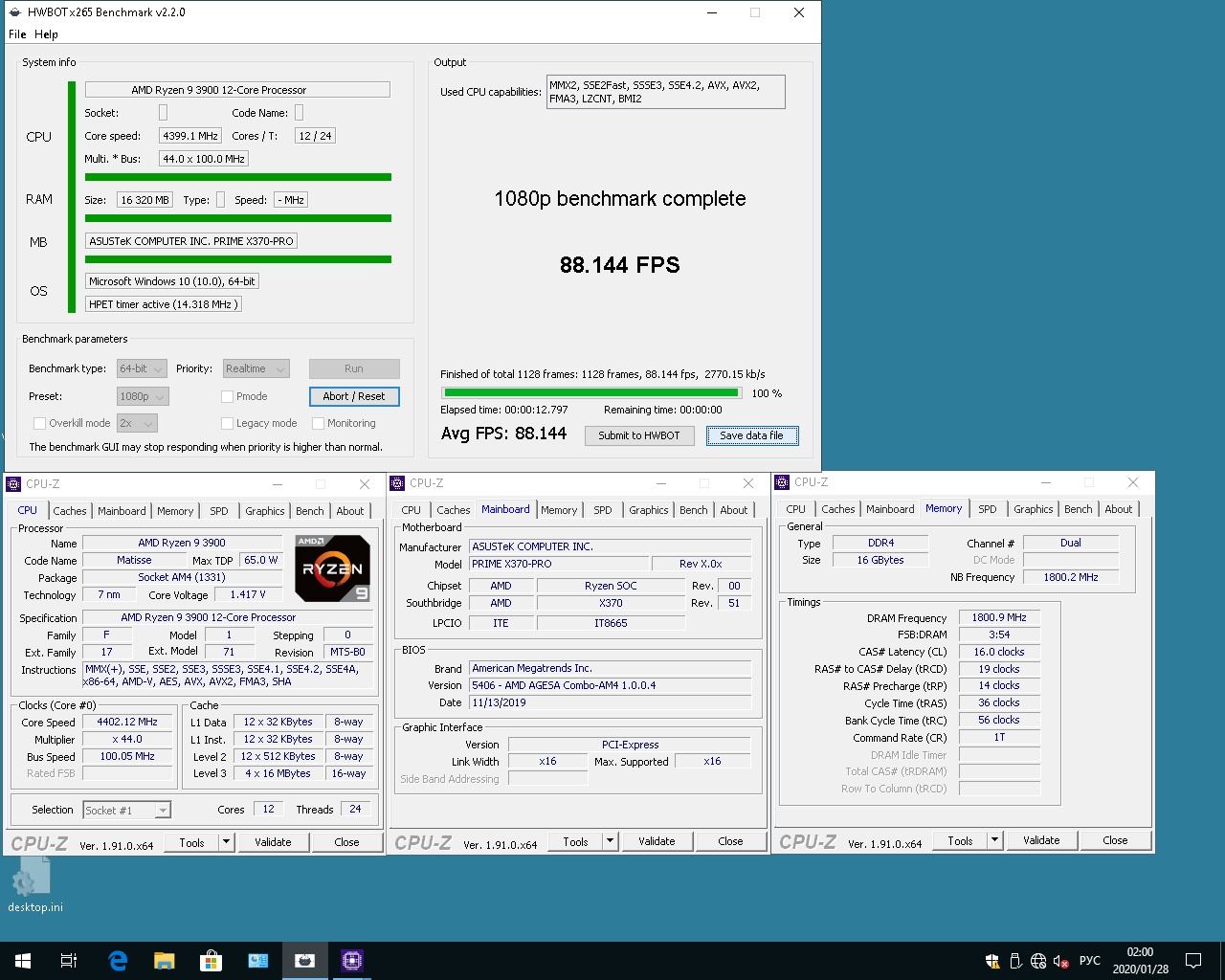Launch Internet Explorer from the taskbar
This screenshot has height=980, width=1225.
click(118, 961)
